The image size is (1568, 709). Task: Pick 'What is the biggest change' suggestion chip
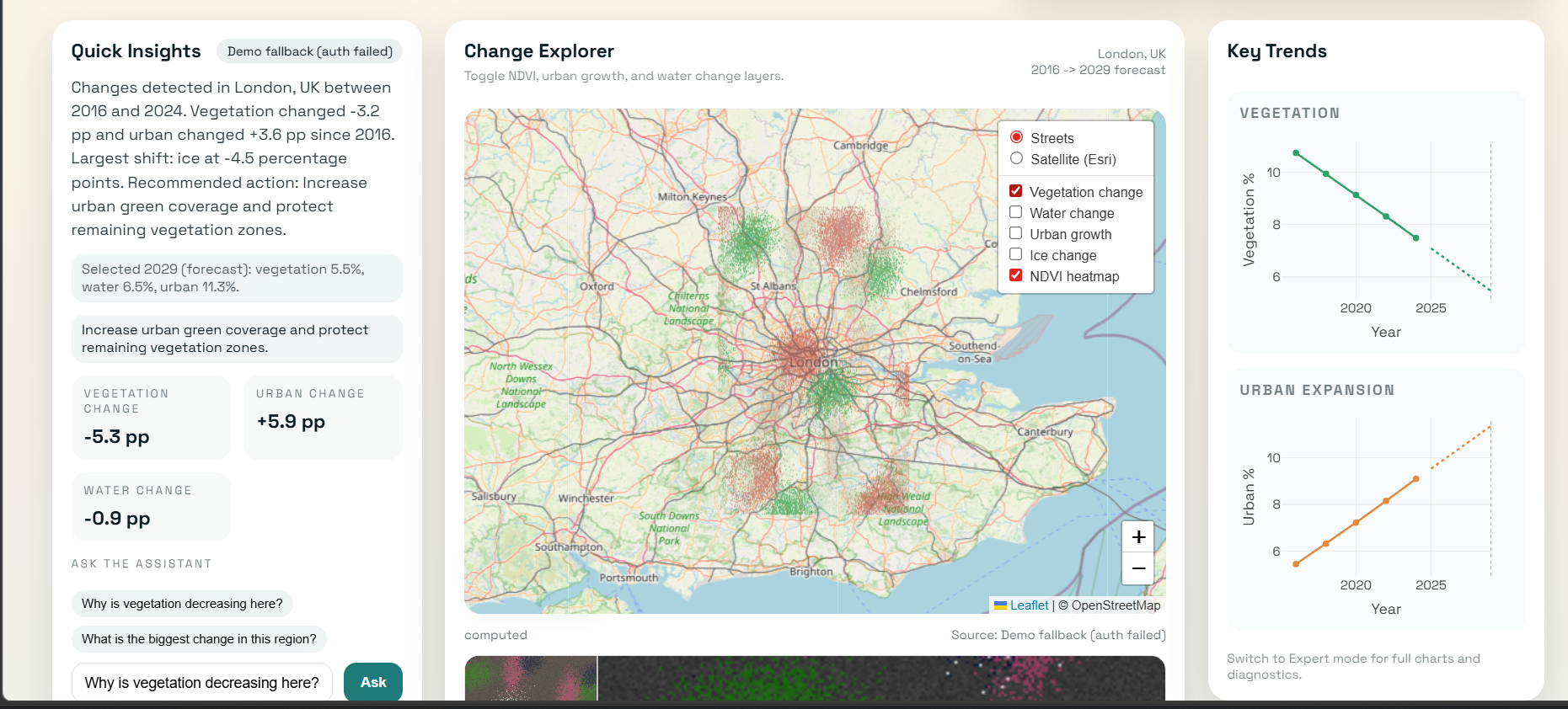pyautogui.click(x=199, y=639)
